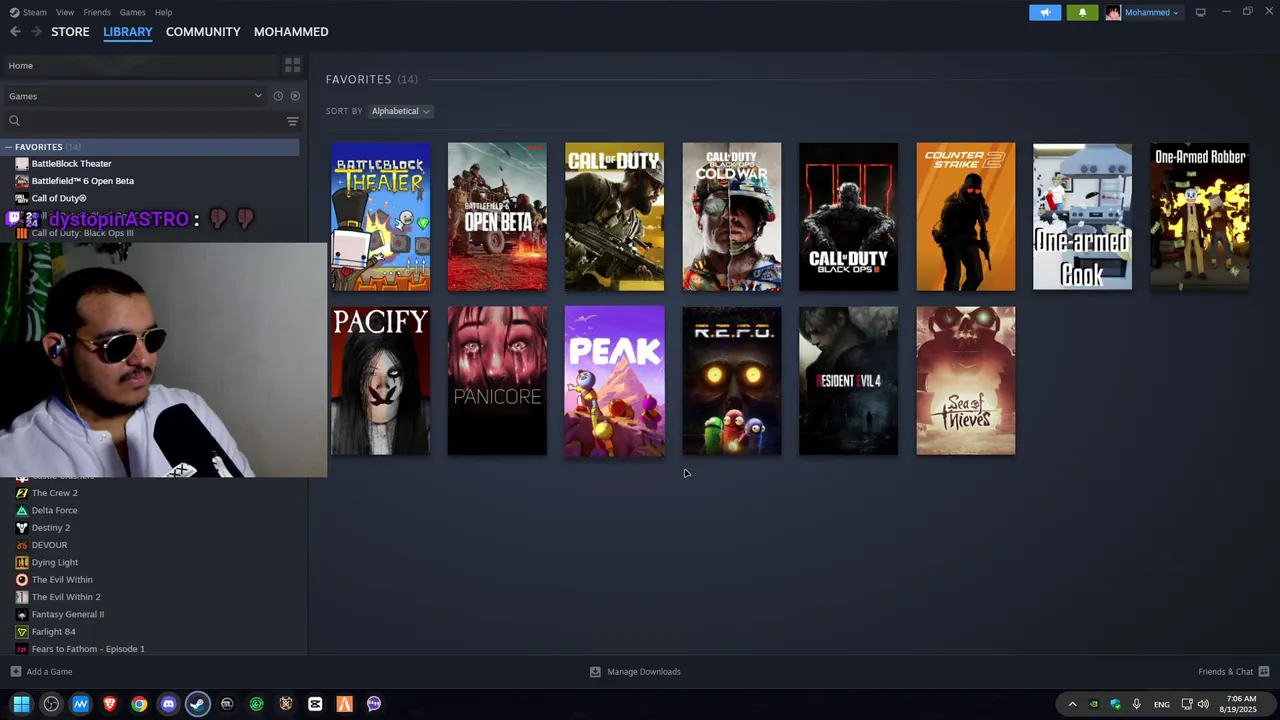Click the recent activity clock icon
This screenshot has width=1280, height=720.
click(278, 96)
